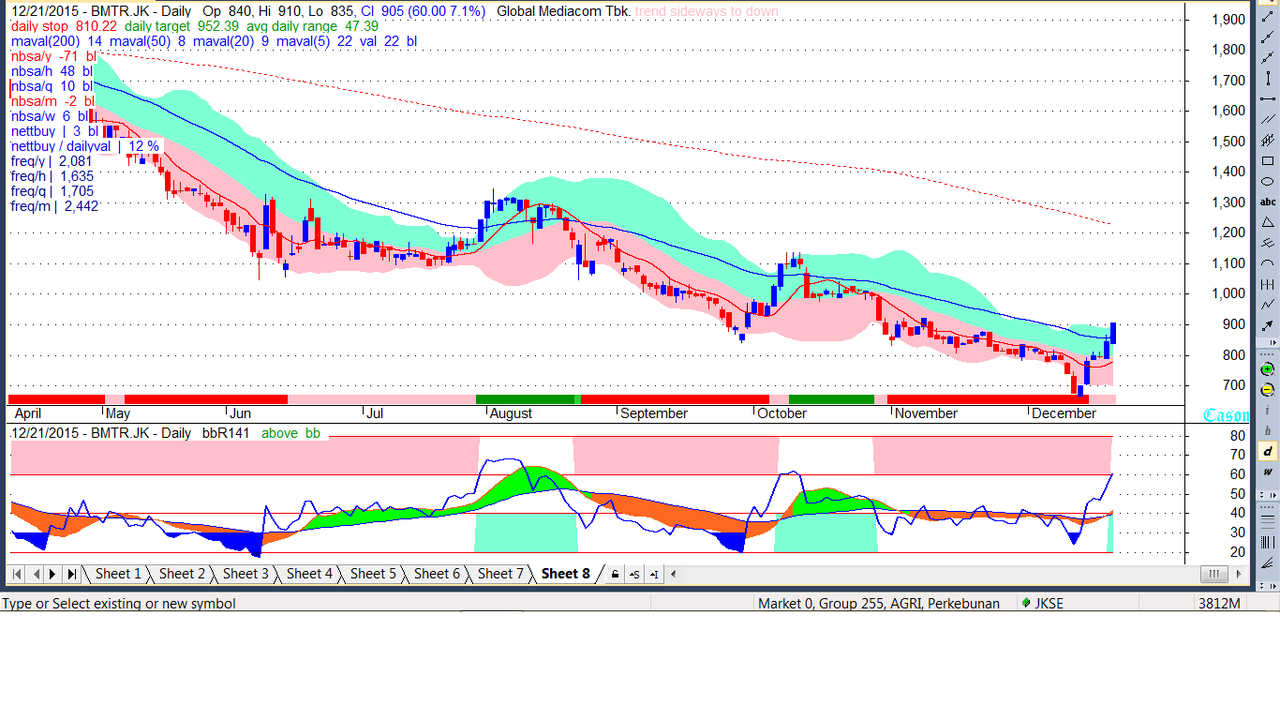Click the 'Global Mediacom Tbk.' chart title
1280x720 pixels.
pos(563,11)
